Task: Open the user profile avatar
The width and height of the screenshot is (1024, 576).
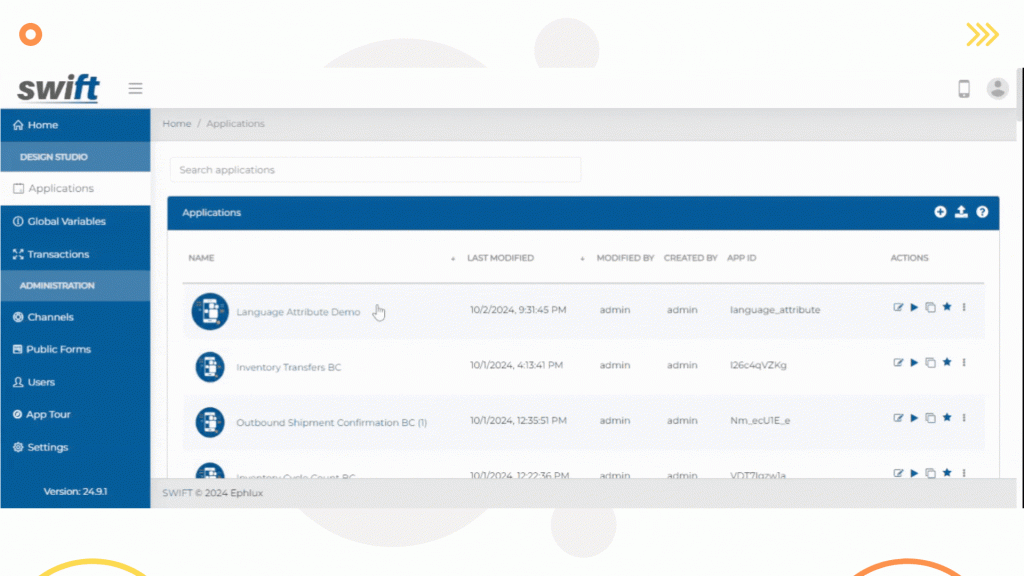Action: pos(997,88)
